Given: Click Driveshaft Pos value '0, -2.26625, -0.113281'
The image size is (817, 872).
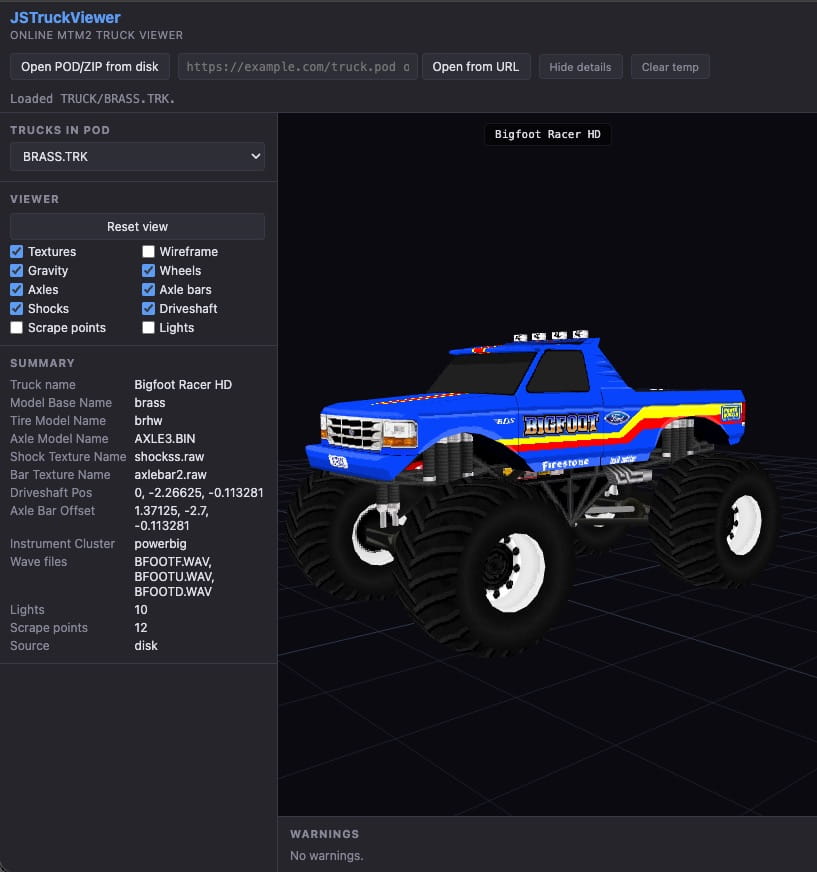Looking at the screenshot, I should pyautogui.click(x=199, y=492).
